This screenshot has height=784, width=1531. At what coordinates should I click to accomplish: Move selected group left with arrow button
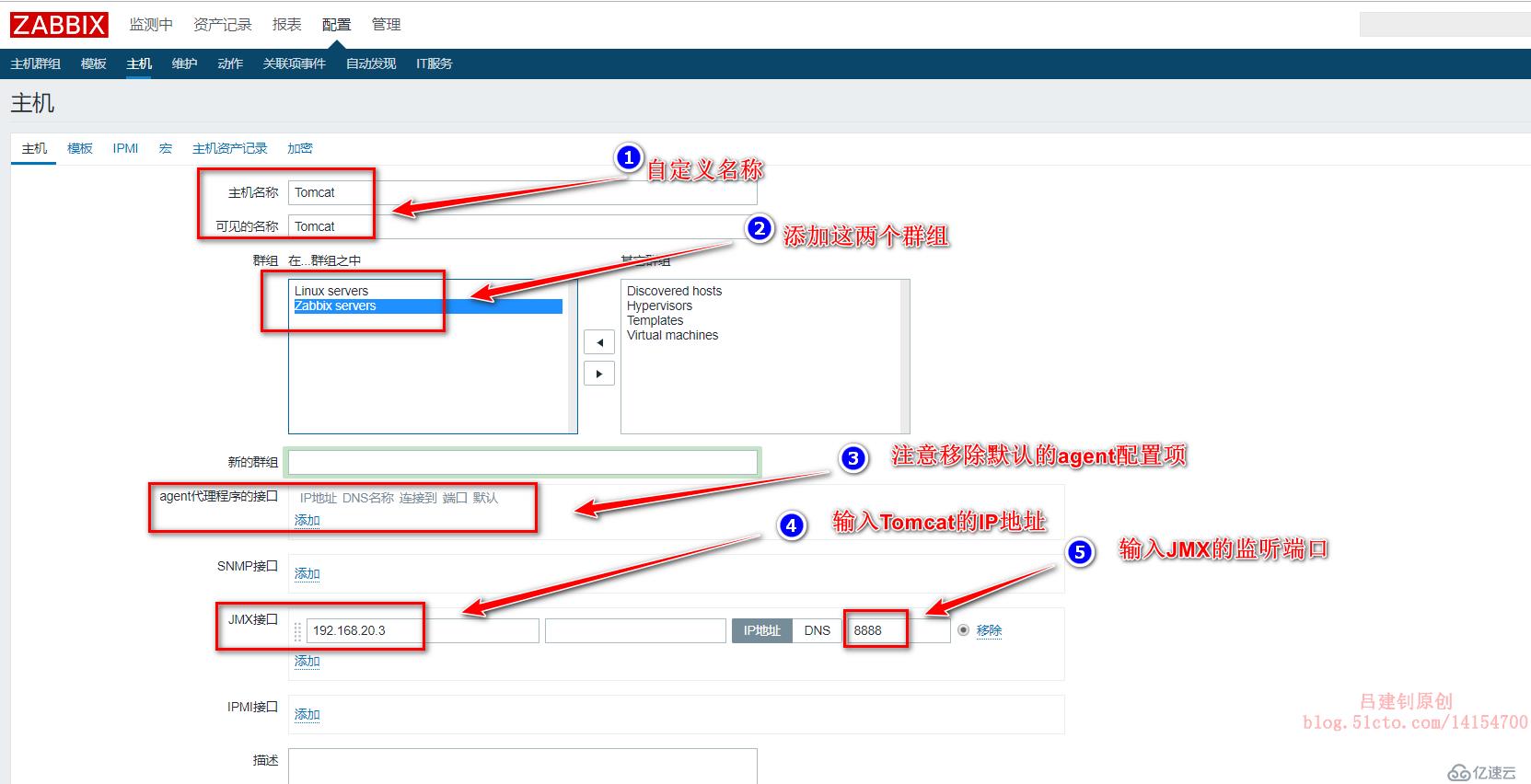click(x=599, y=342)
